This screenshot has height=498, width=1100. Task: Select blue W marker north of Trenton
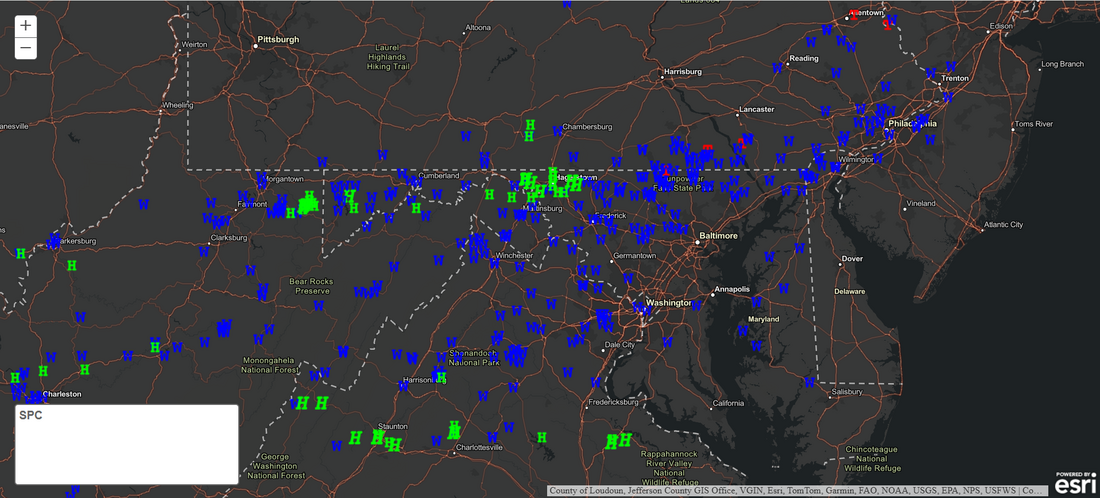tap(951, 67)
